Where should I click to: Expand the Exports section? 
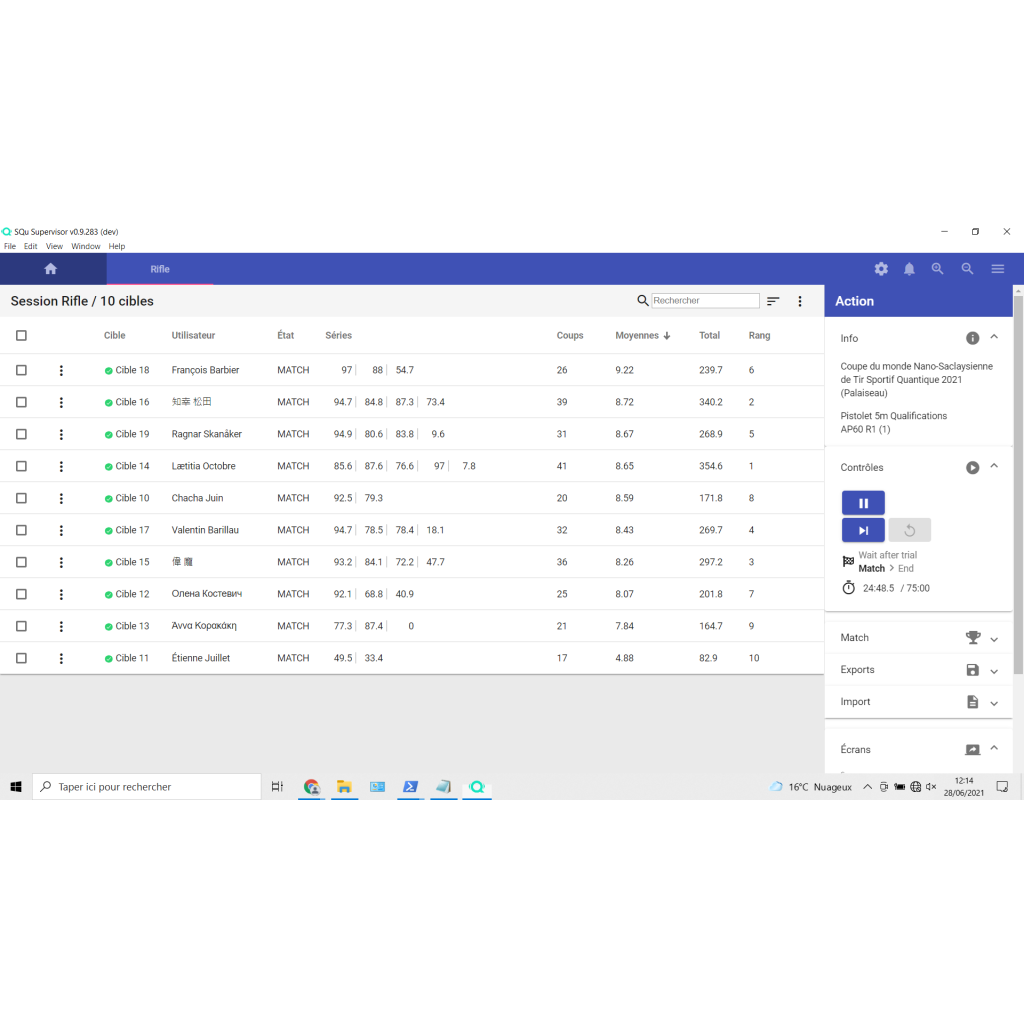coord(993,670)
